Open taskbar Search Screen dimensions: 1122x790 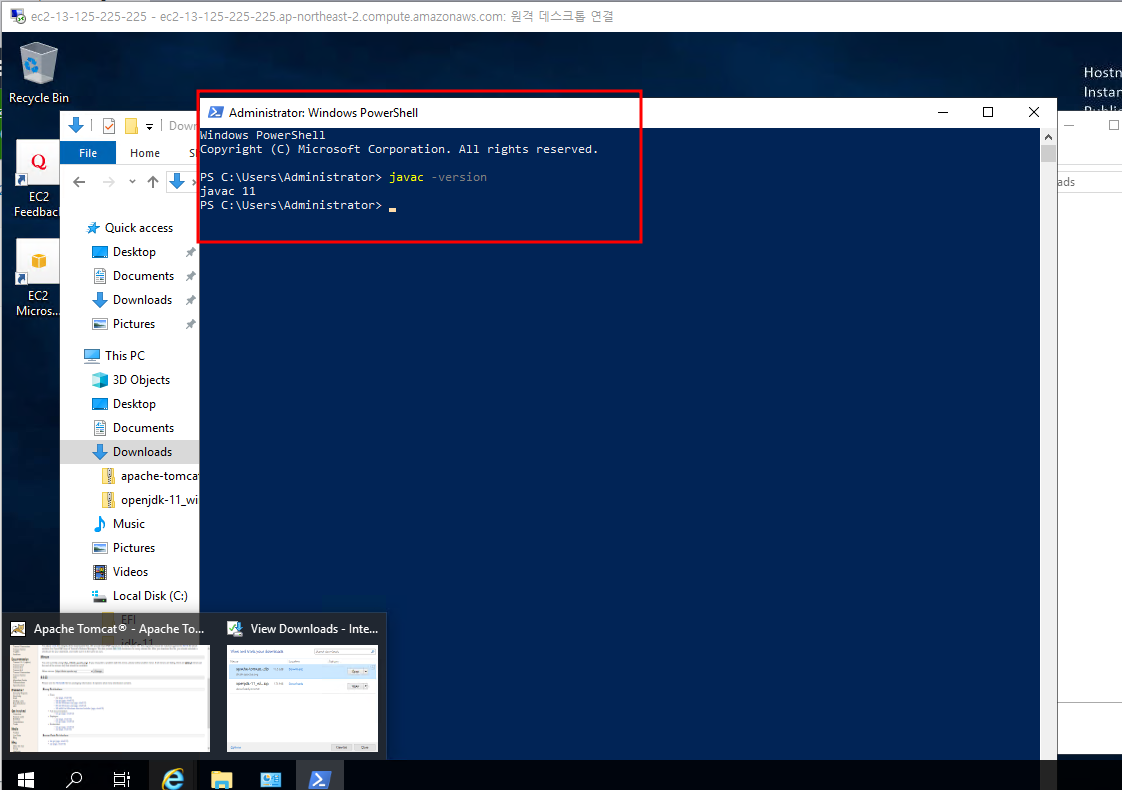coord(73,779)
